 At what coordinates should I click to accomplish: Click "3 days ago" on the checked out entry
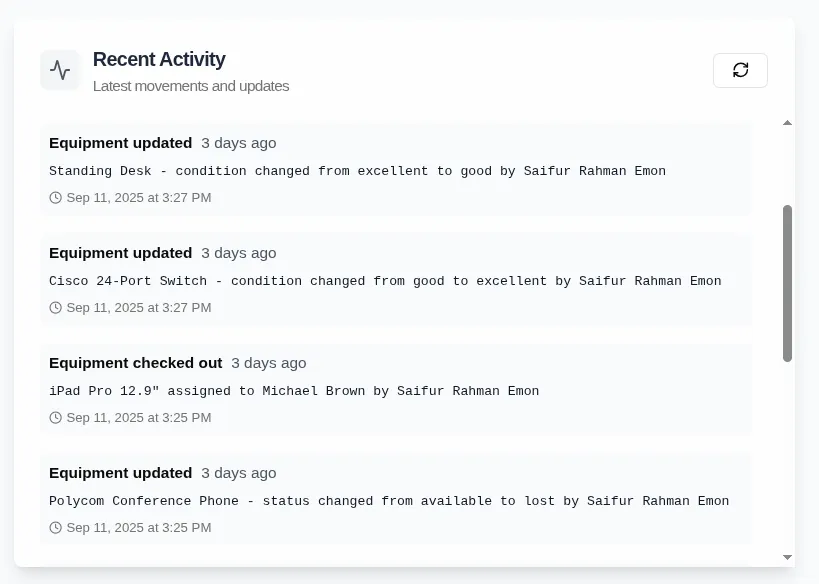pos(269,363)
